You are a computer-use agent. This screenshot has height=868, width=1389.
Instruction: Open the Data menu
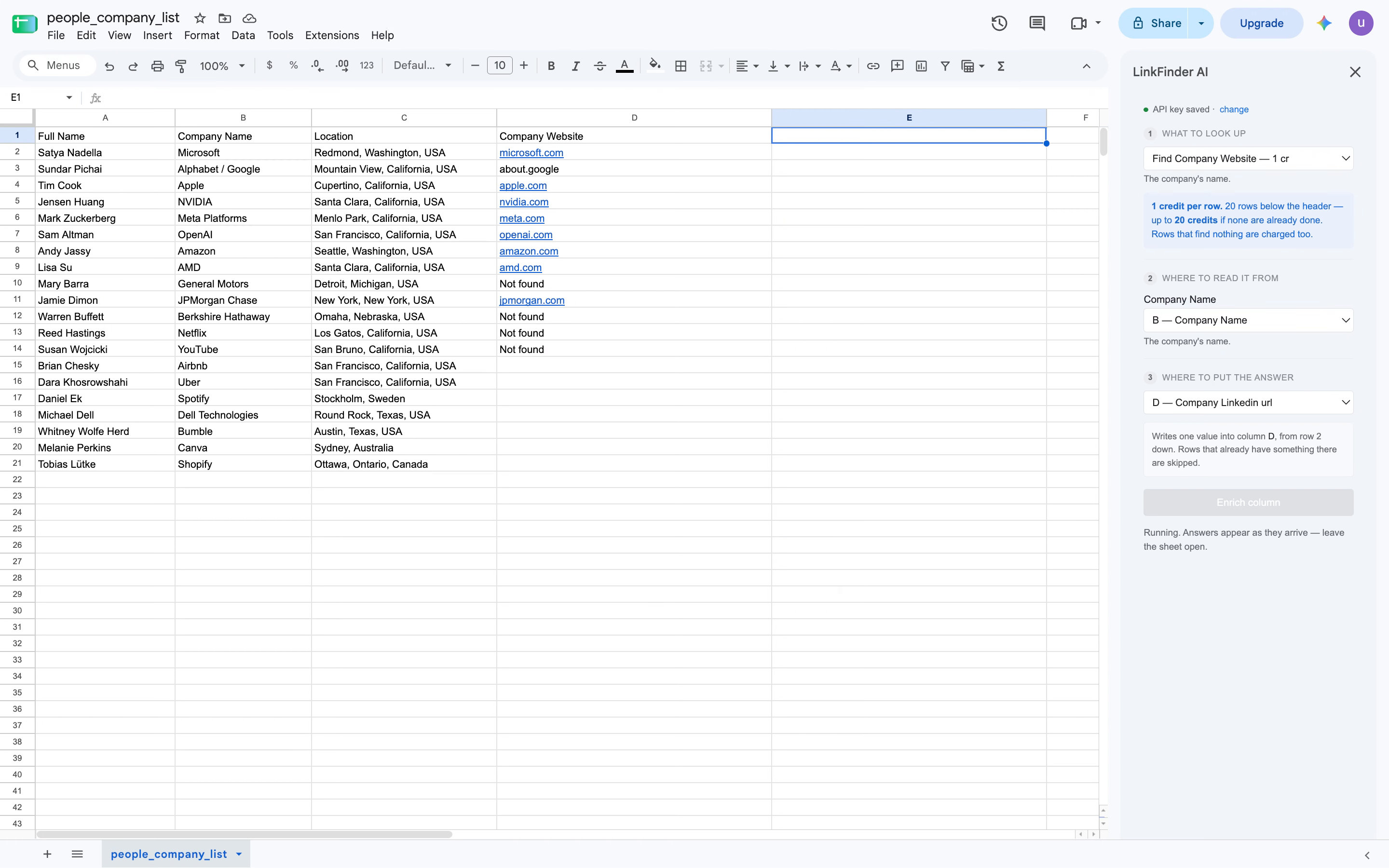tap(243, 36)
